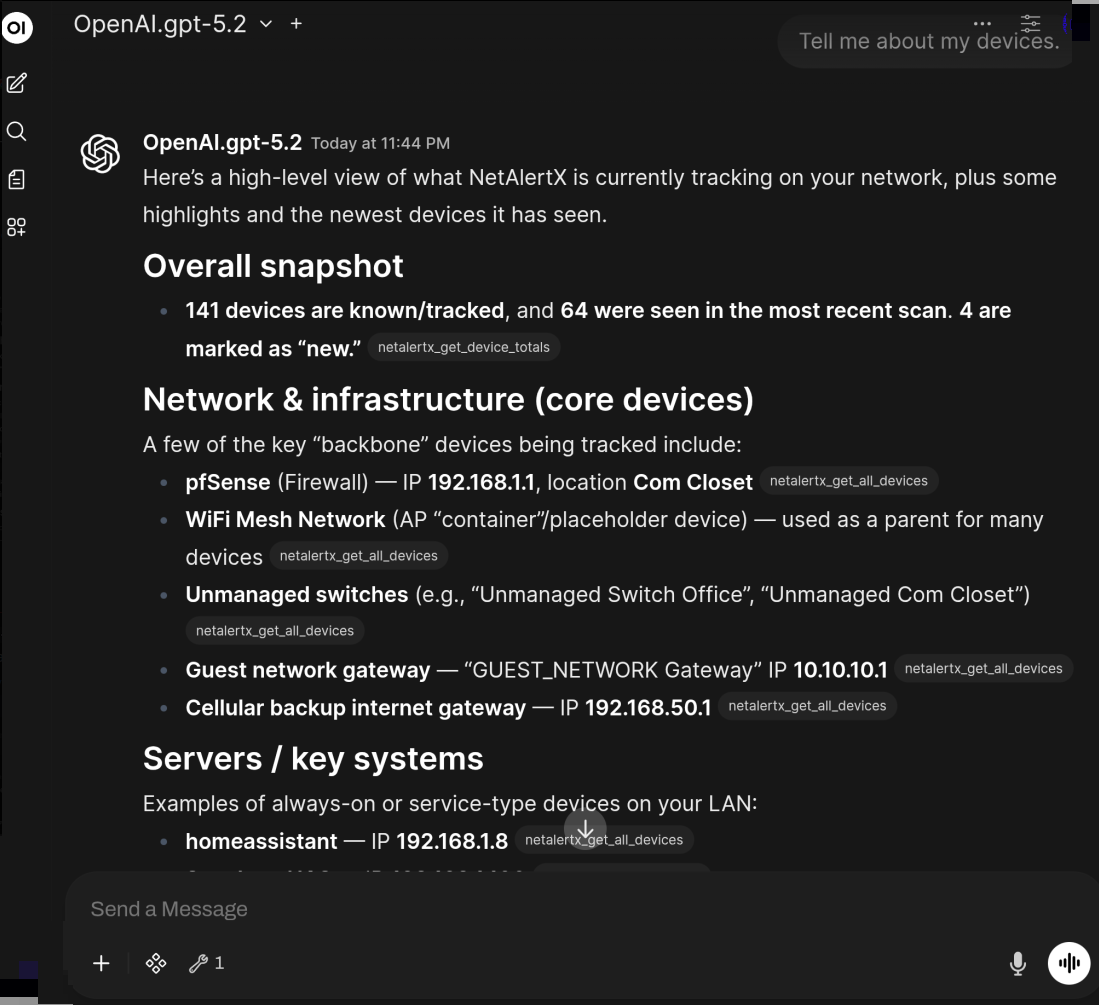1099x1005 pixels.
Task: Expand the netalertx_get_device_totals tool call
Action: (463, 347)
